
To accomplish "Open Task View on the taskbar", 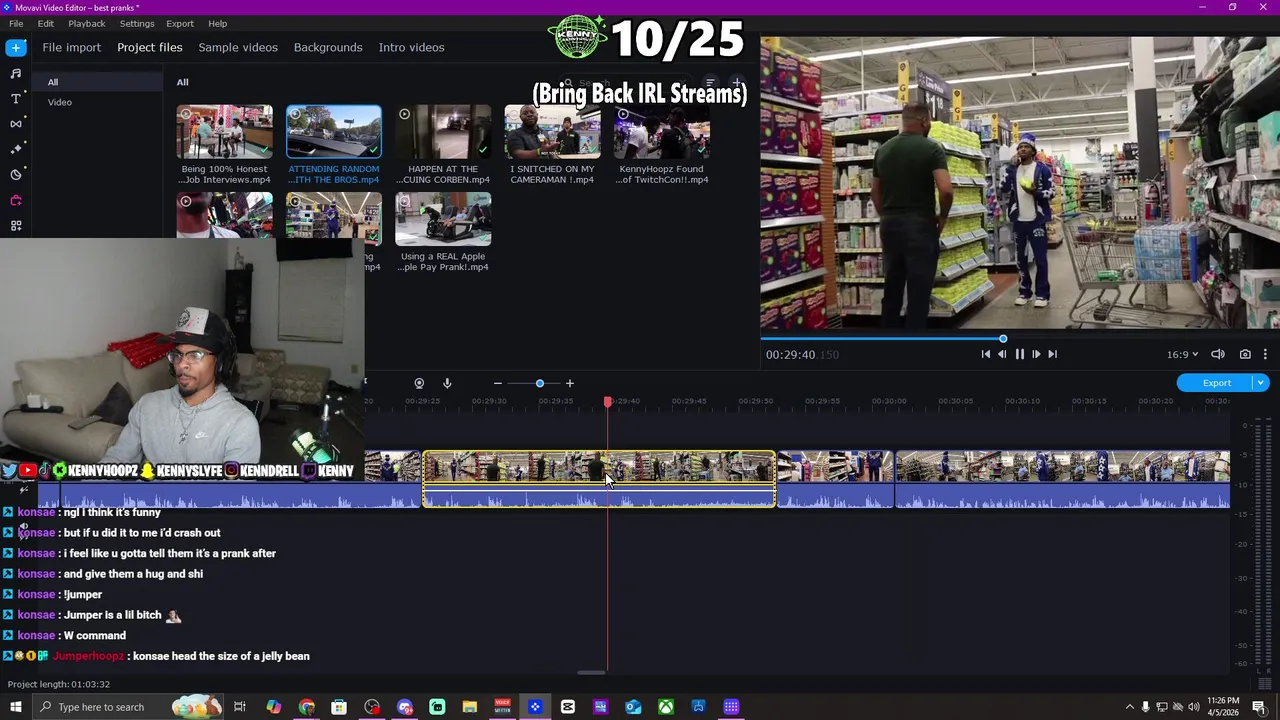I will click(240, 707).
